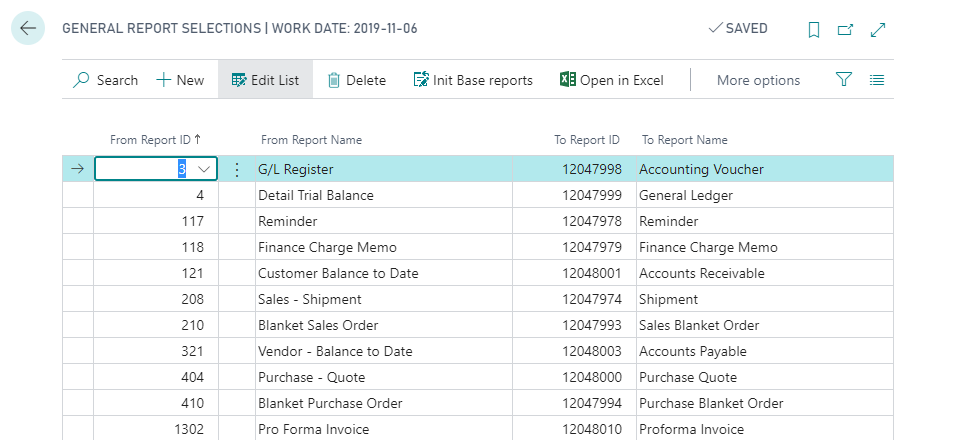Select Blanket Sales Order cell
Viewport: 959px width, 440px height.
click(x=383, y=325)
